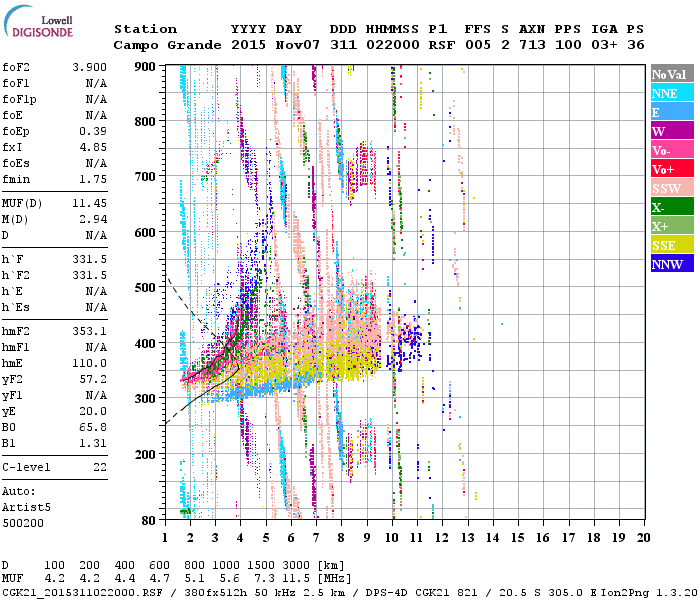Click the hmE value 110.0
The height and width of the screenshot is (600, 700).
click(90, 363)
